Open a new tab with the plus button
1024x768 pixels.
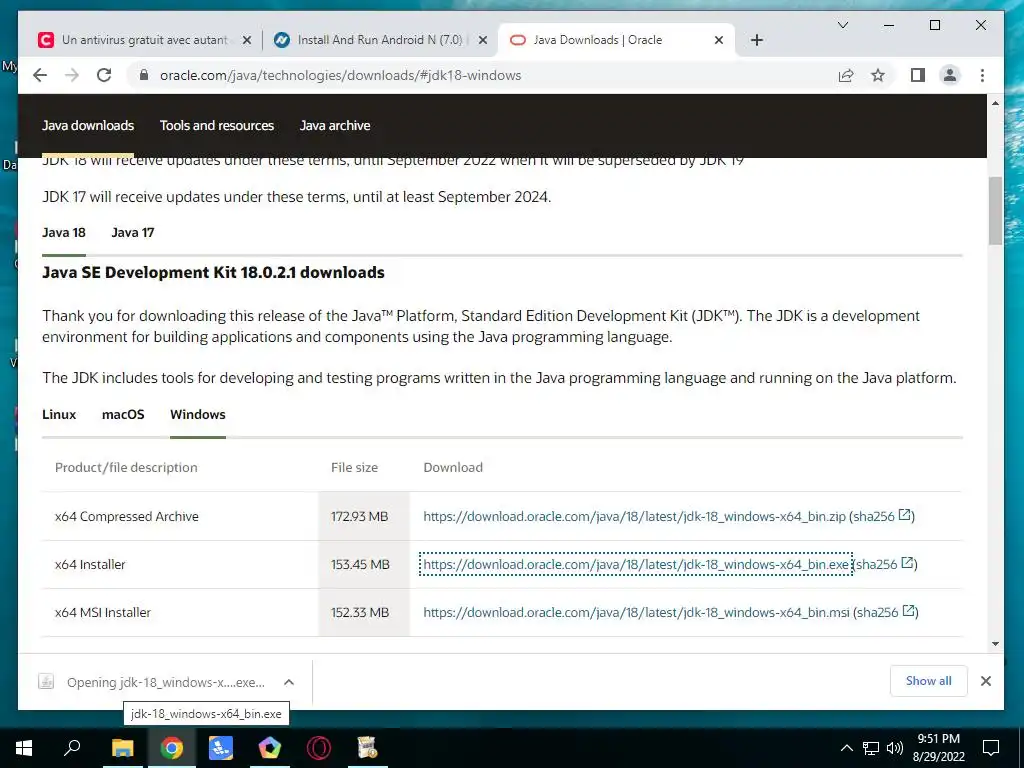click(757, 40)
